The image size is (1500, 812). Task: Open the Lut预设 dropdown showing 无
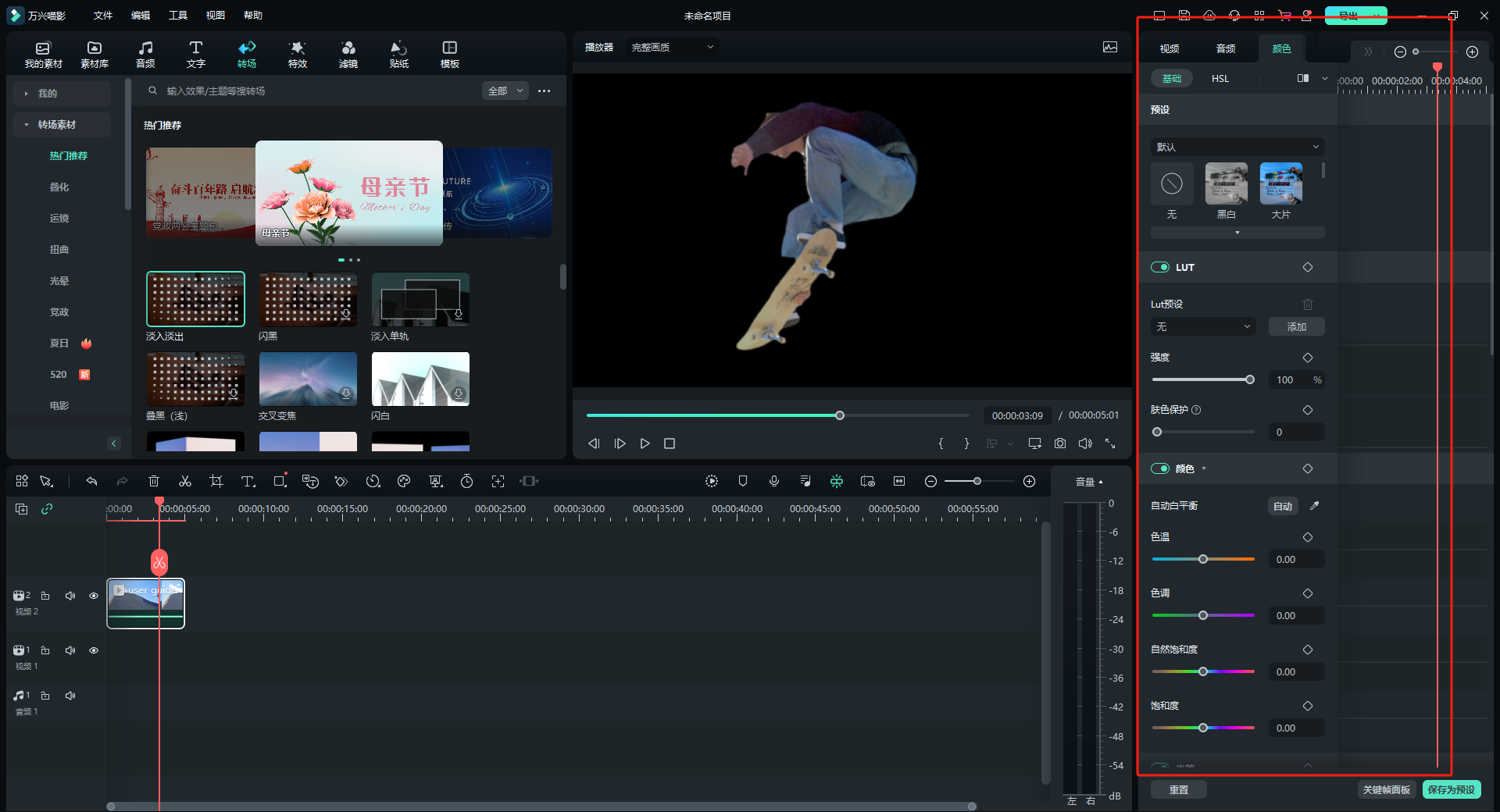(x=1203, y=326)
